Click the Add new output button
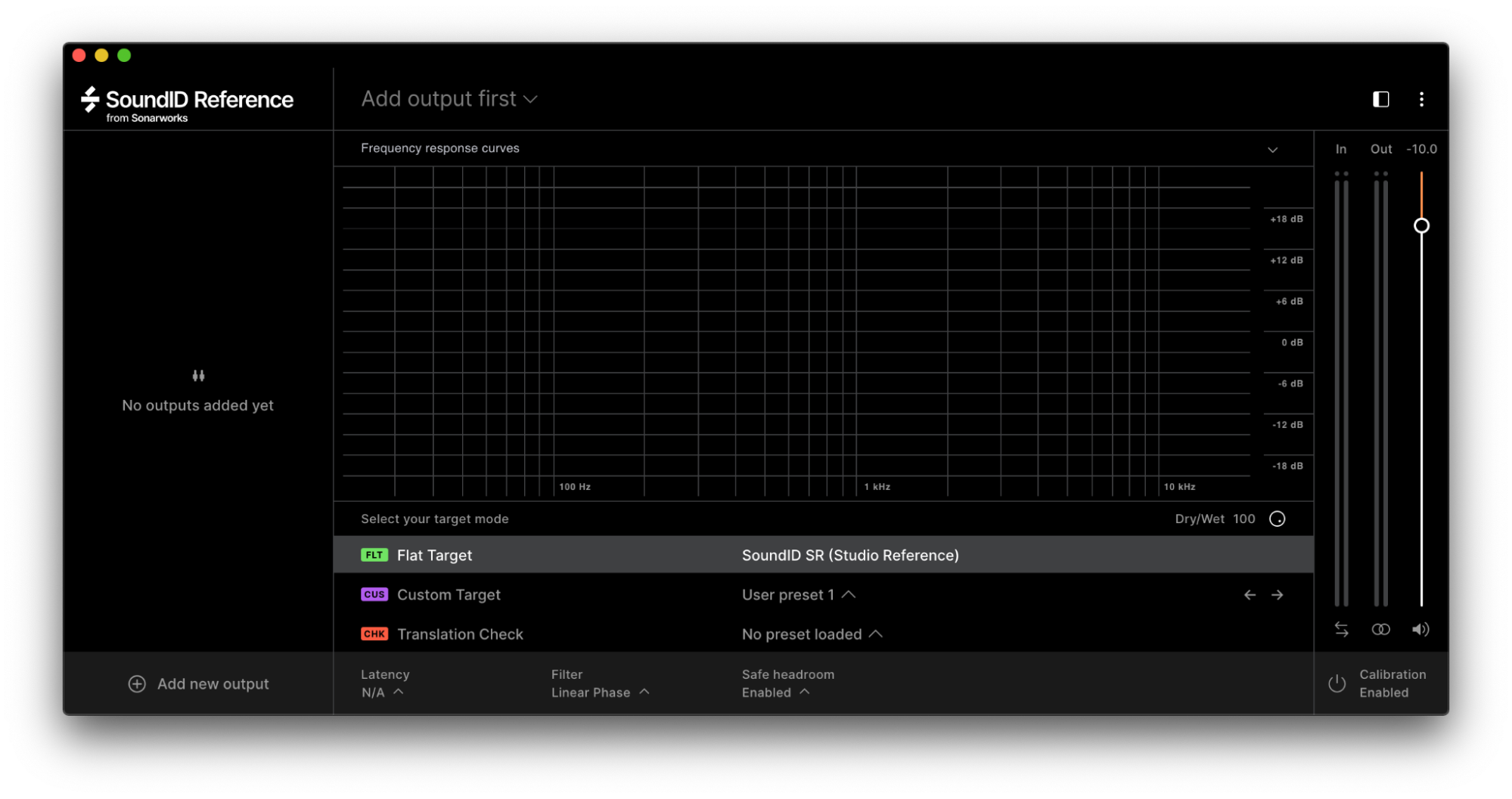 tap(199, 684)
